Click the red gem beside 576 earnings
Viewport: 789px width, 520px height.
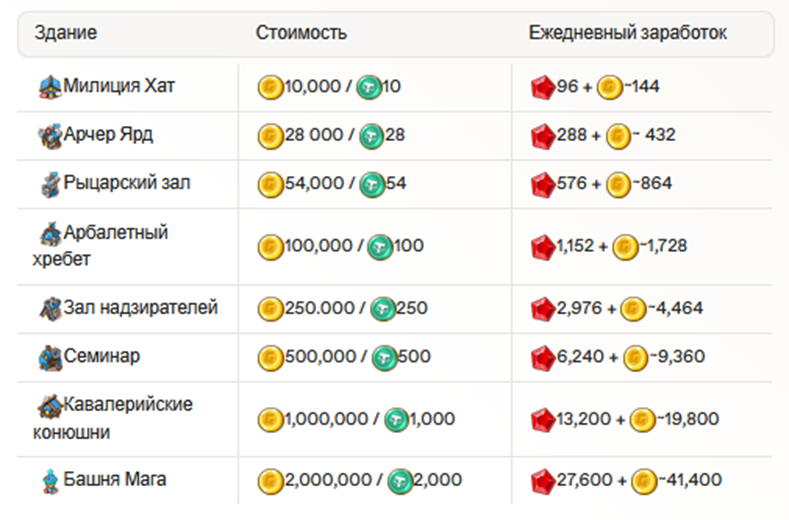click(542, 185)
